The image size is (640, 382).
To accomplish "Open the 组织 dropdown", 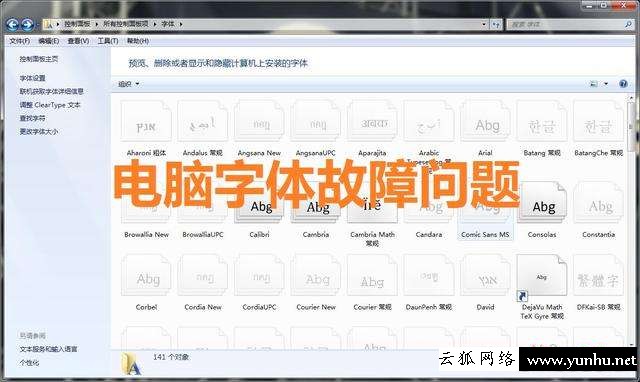I will click(x=129, y=84).
